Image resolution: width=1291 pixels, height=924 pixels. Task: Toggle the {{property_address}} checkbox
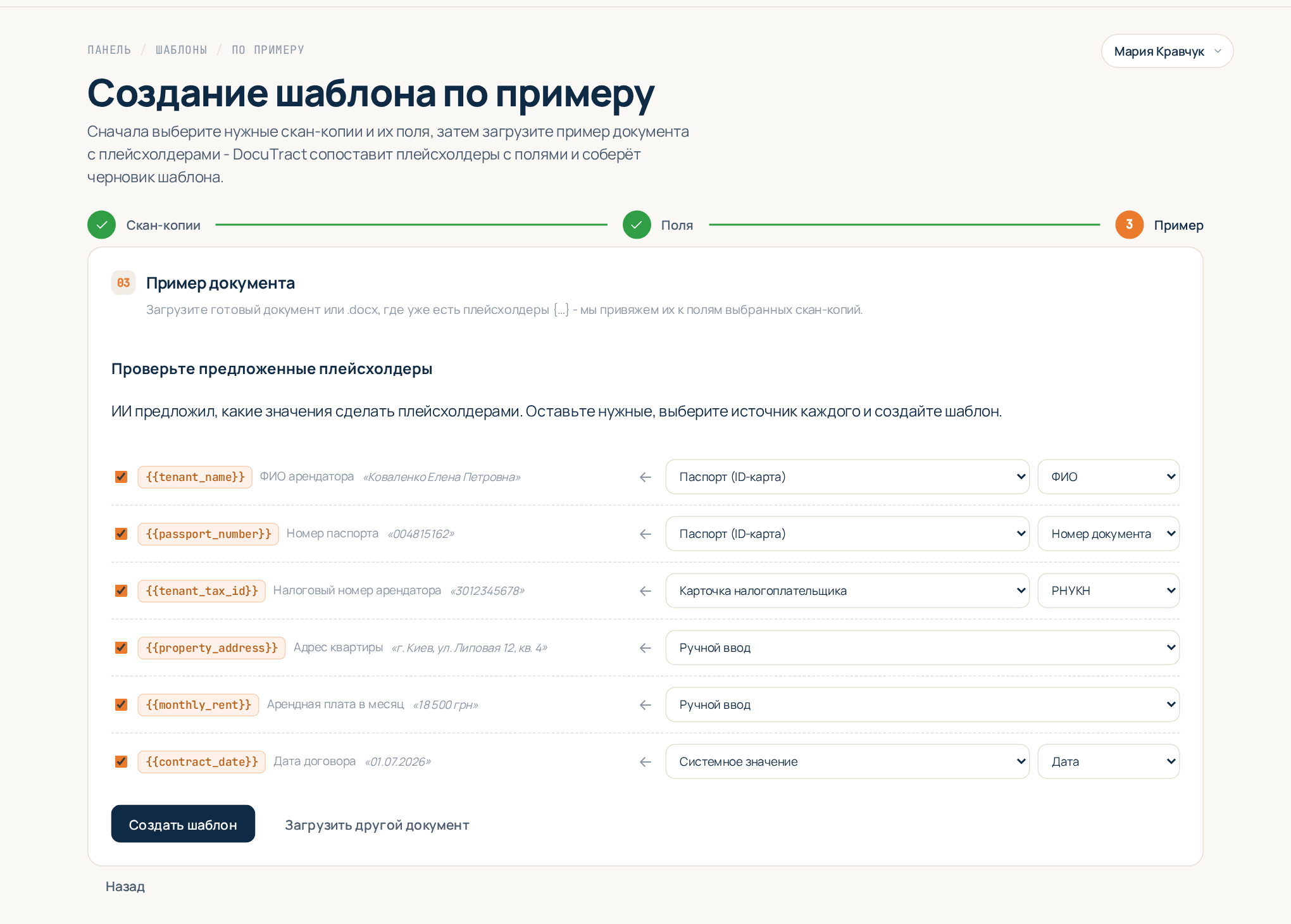click(x=121, y=647)
